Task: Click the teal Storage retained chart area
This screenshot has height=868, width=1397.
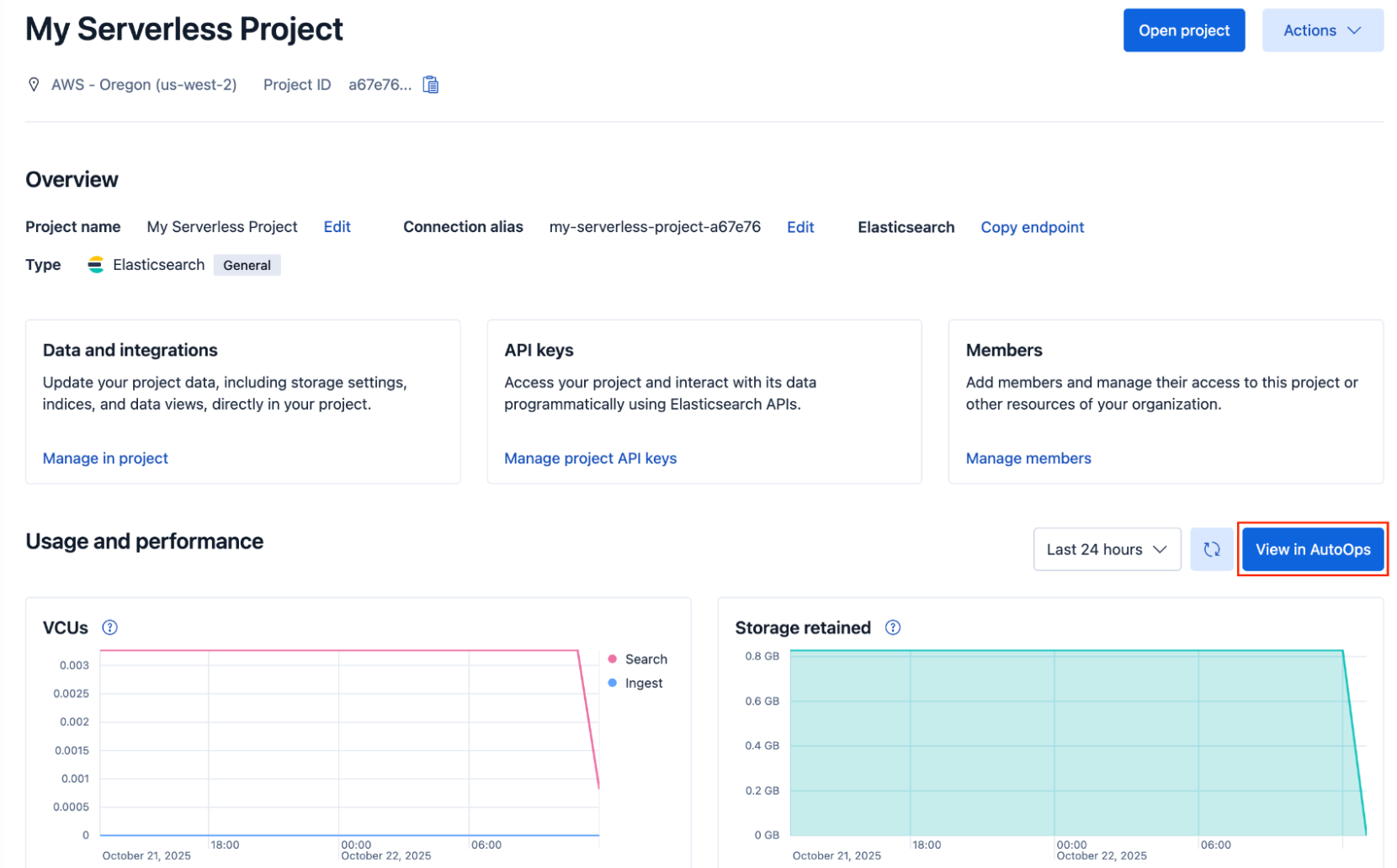Action: pos(1066,743)
